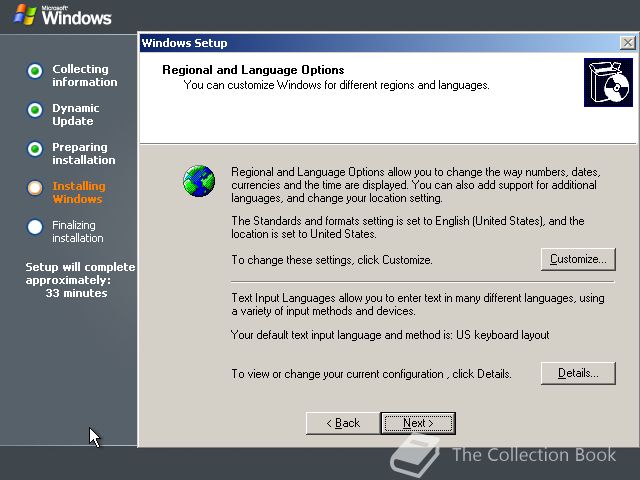
Task: Click the setup box and CD icon
Action: tap(608, 82)
